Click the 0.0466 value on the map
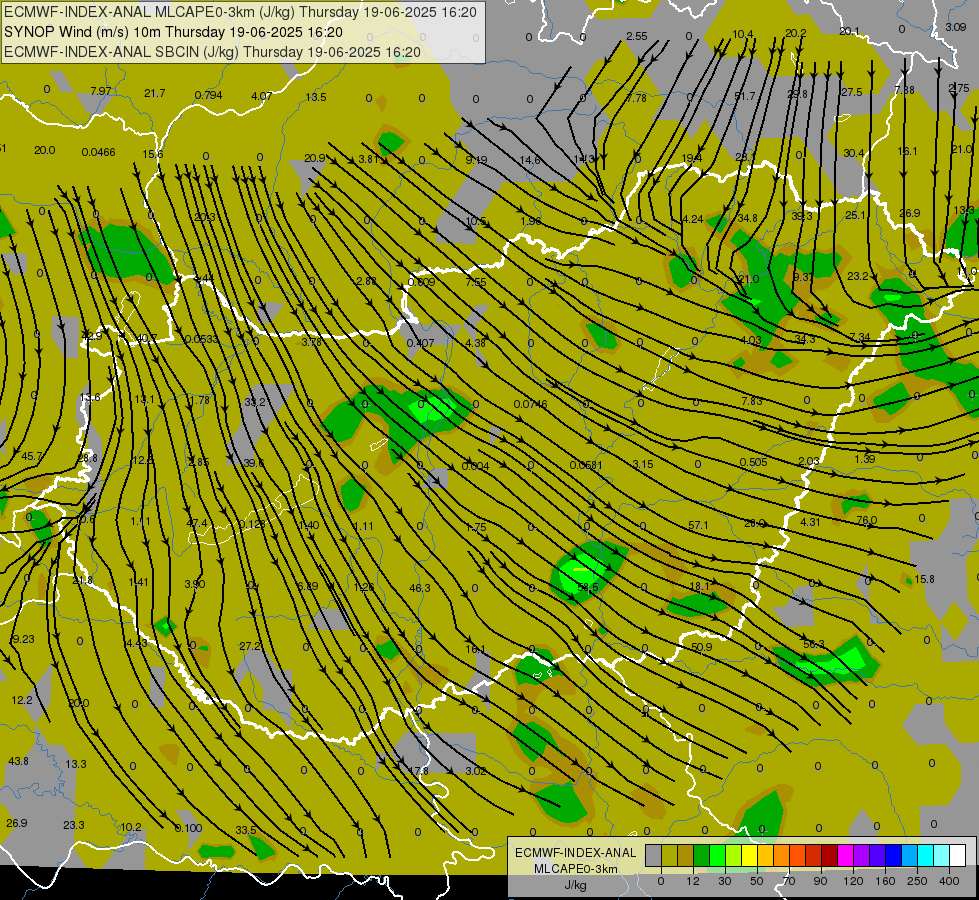Viewport: 979px width, 900px height. point(98,152)
